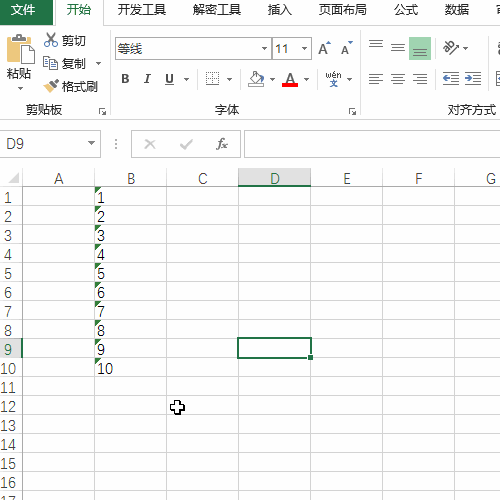Select cell B10 containing 10
500x500 pixels.
click(131, 368)
